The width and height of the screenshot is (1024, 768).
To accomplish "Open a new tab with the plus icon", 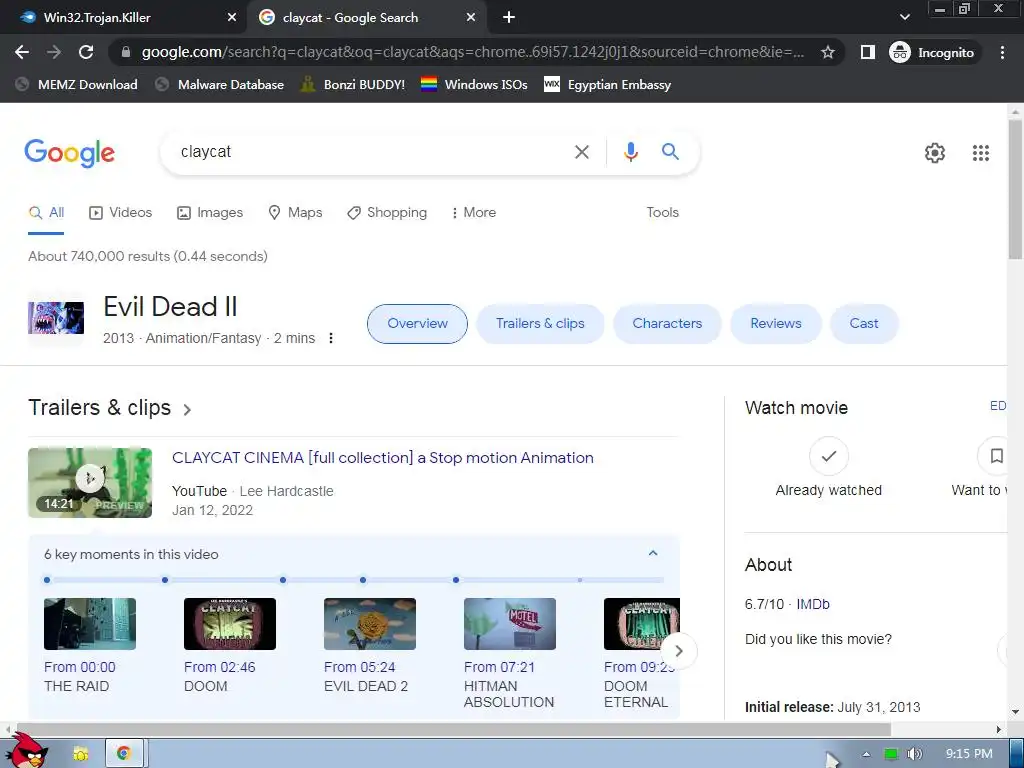I will point(509,18).
